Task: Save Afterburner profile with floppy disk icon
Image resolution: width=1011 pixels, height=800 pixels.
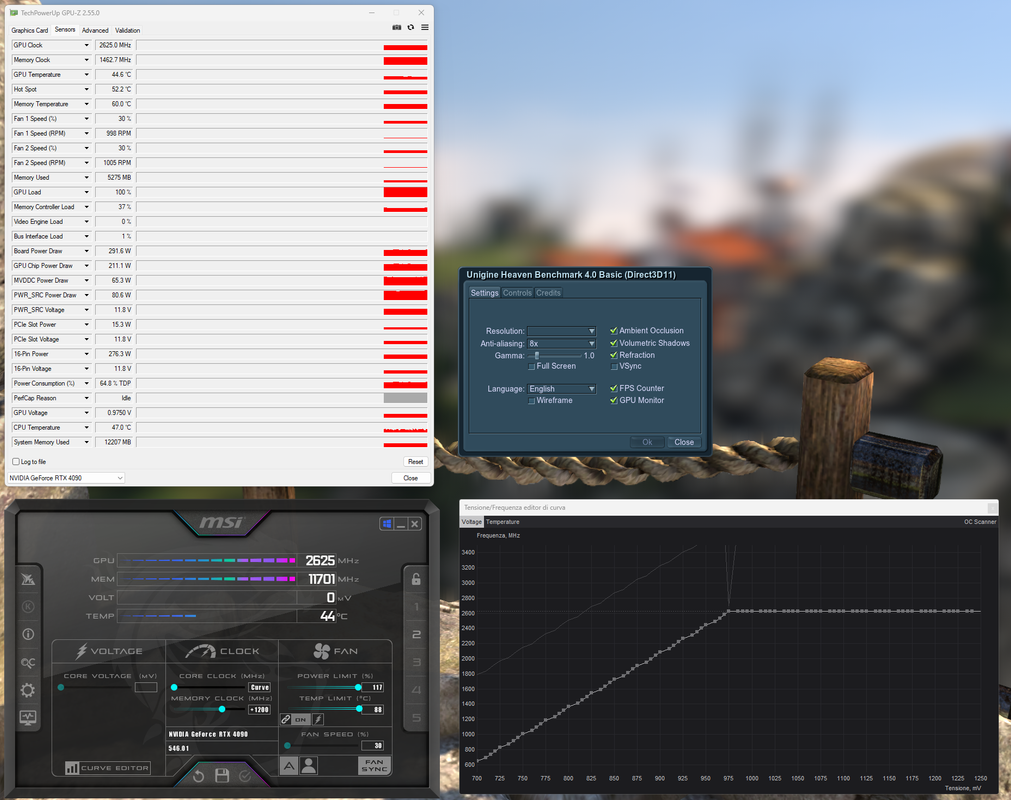Action: coord(222,776)
